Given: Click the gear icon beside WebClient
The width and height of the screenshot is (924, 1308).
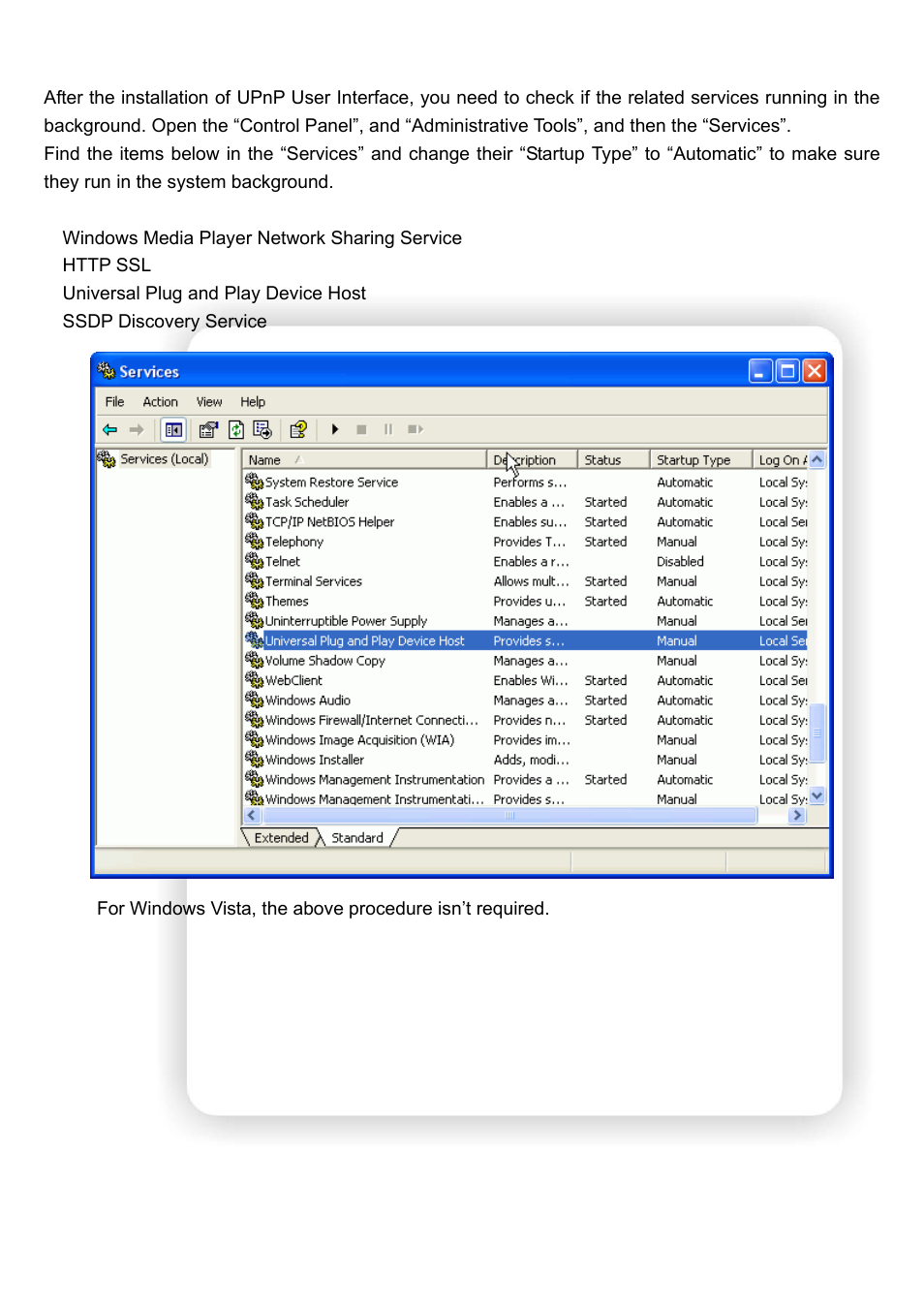Looking at the screenshot, I should point(255,680).
